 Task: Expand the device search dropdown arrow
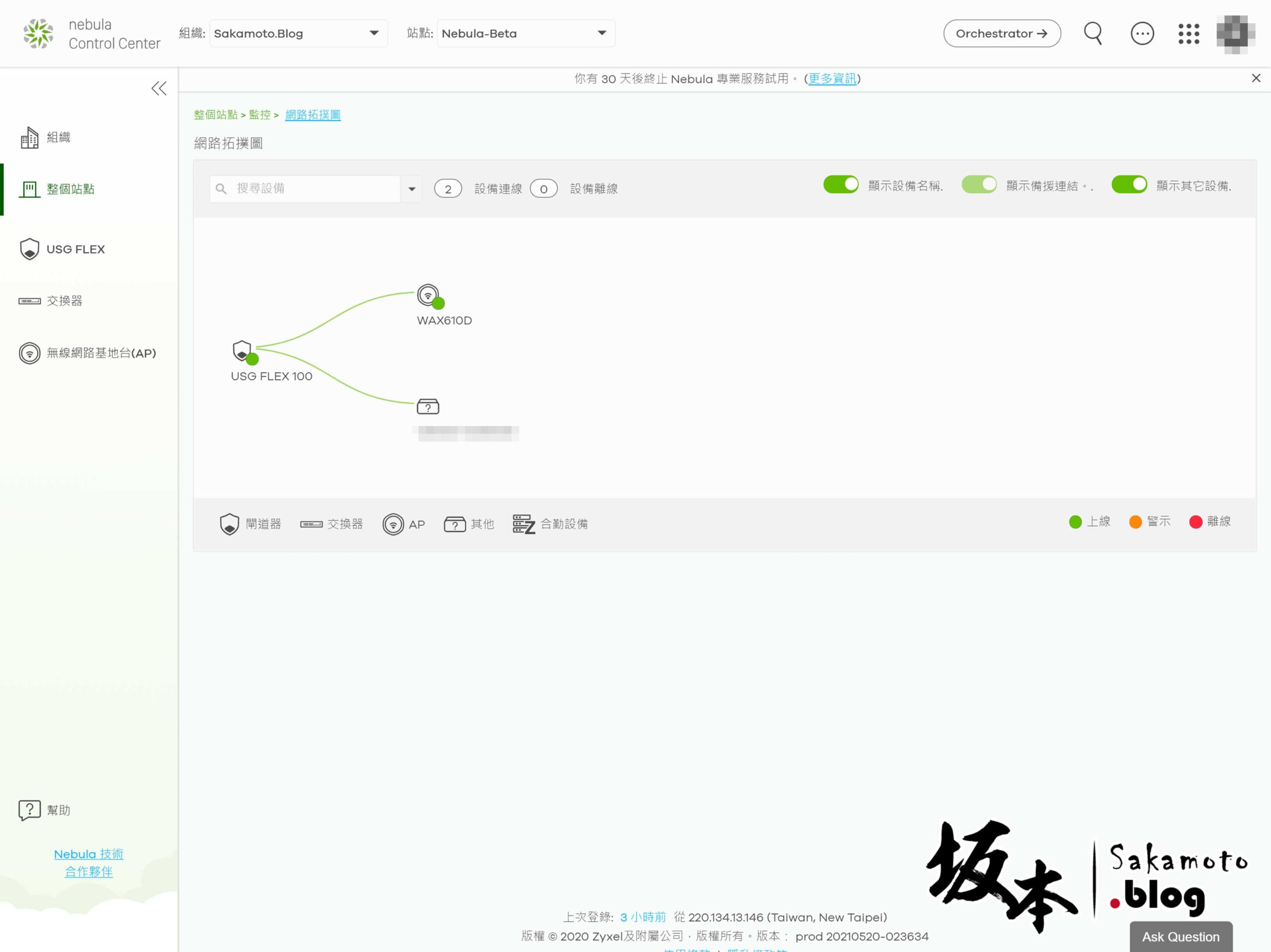pos(412,189)
